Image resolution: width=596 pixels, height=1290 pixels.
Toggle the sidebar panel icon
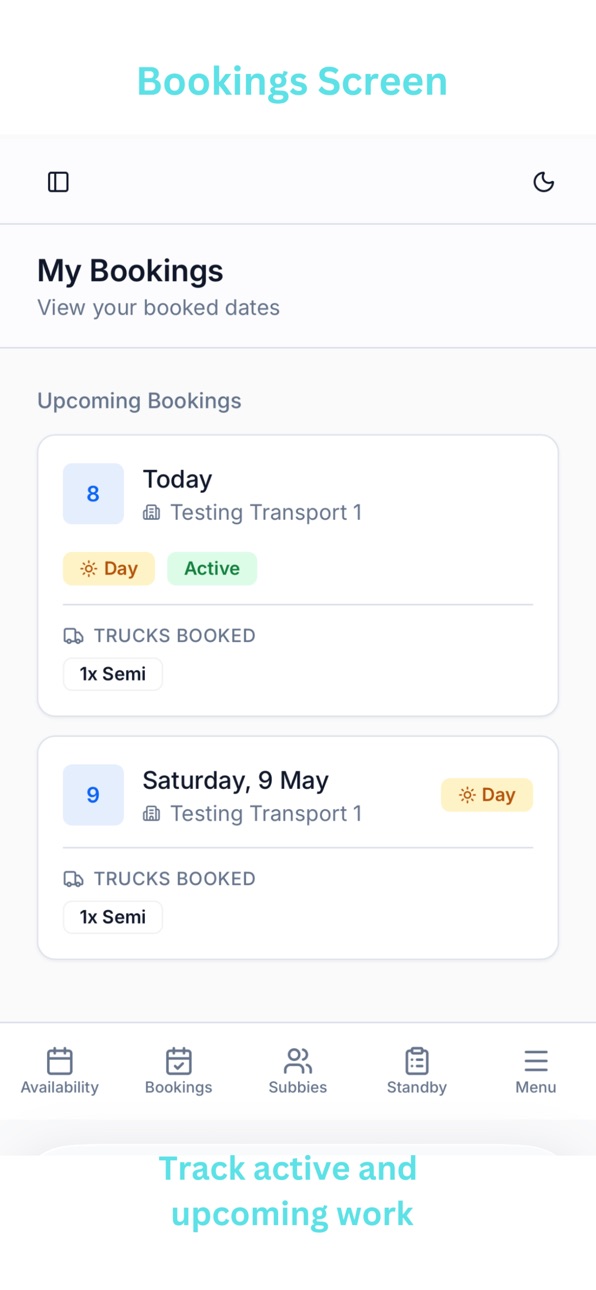(58, 182)
